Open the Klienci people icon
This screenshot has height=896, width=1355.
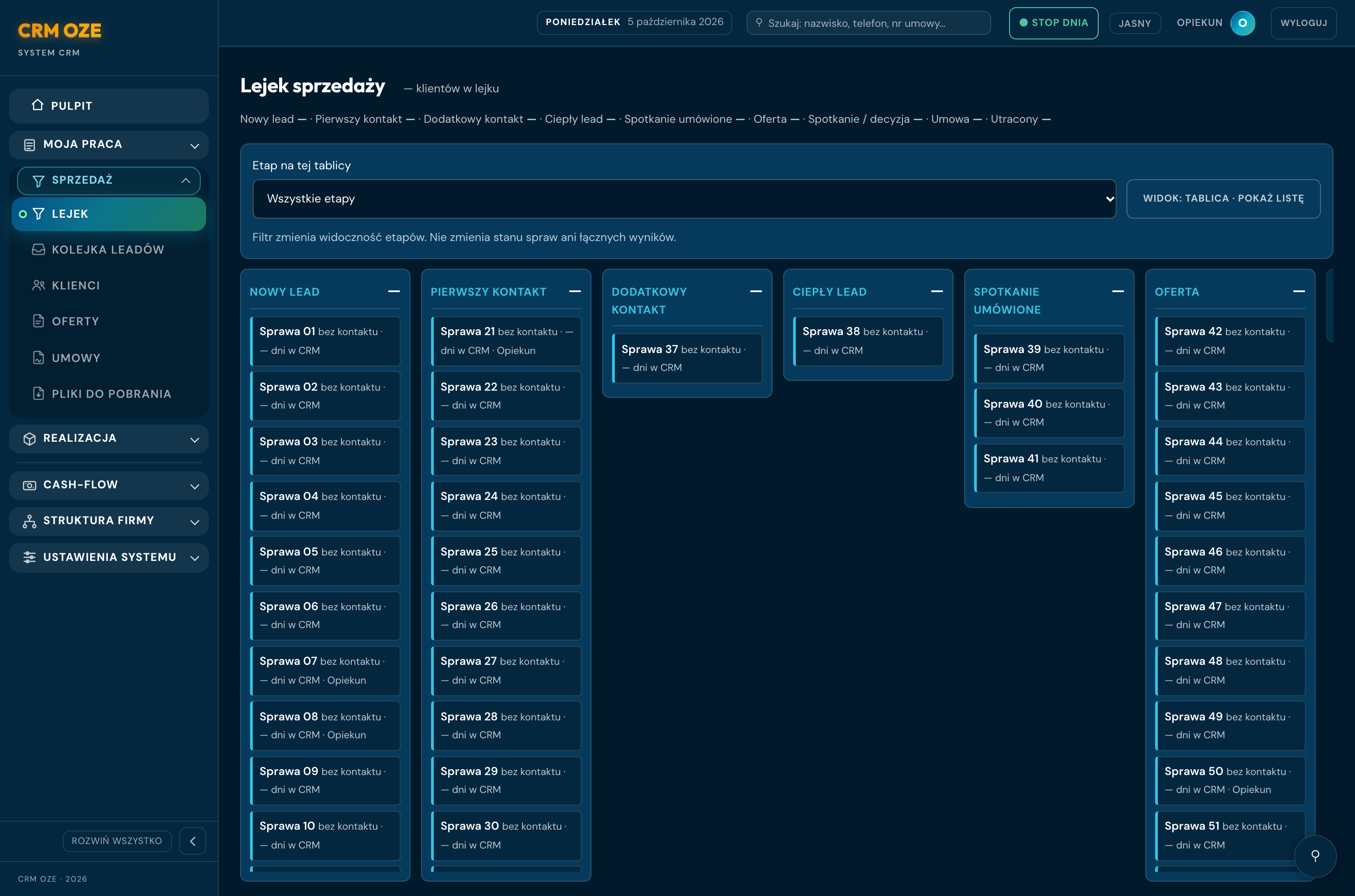click(x=38, y=285)
